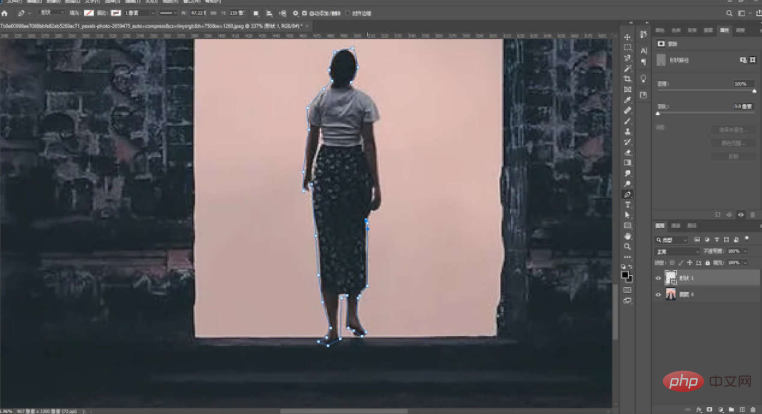Click the stroke color swatch
This screenshot has width=762, height=414.
click(116, 13)
